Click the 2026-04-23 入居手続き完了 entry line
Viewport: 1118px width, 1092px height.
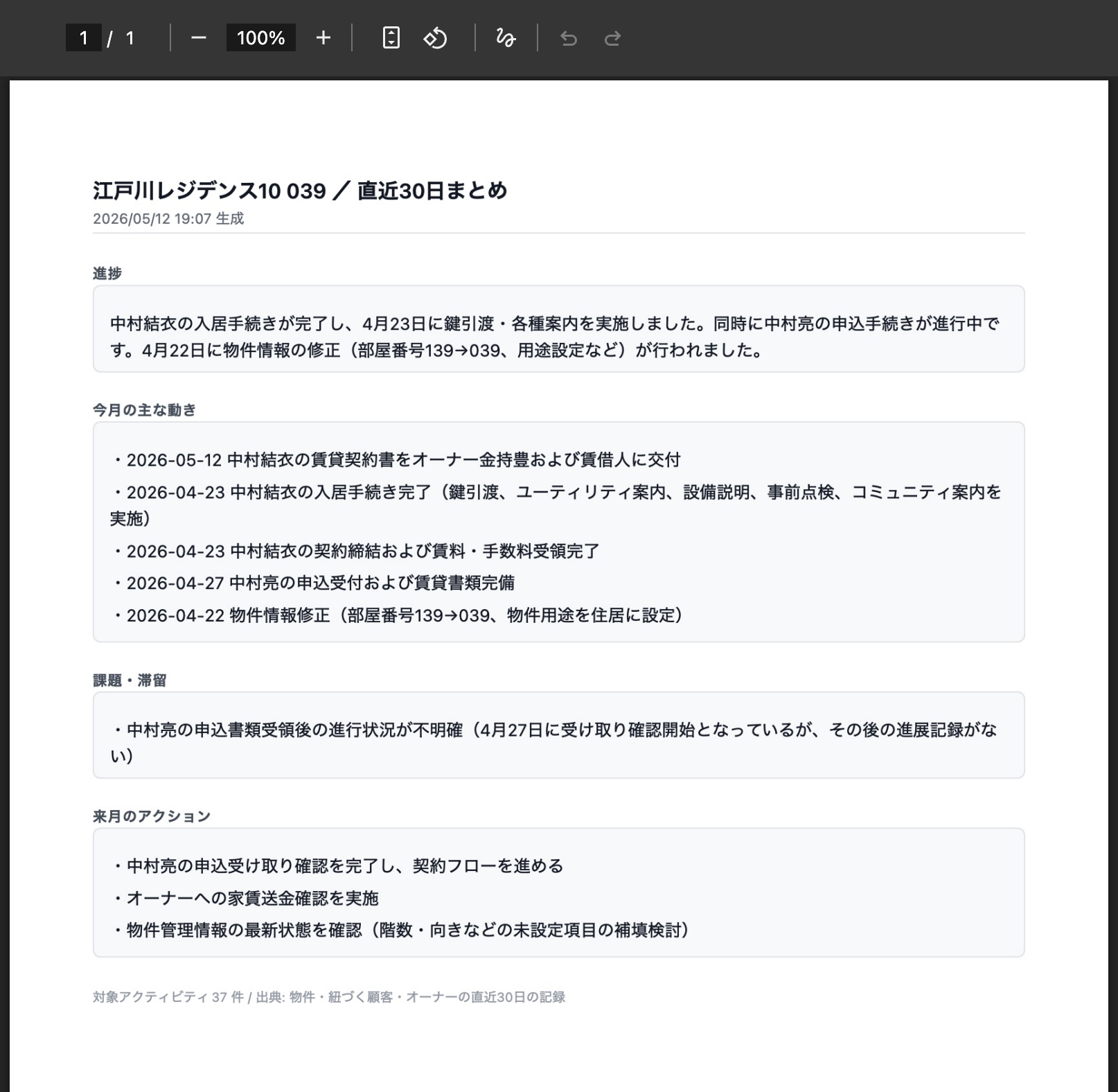[556, 505]
